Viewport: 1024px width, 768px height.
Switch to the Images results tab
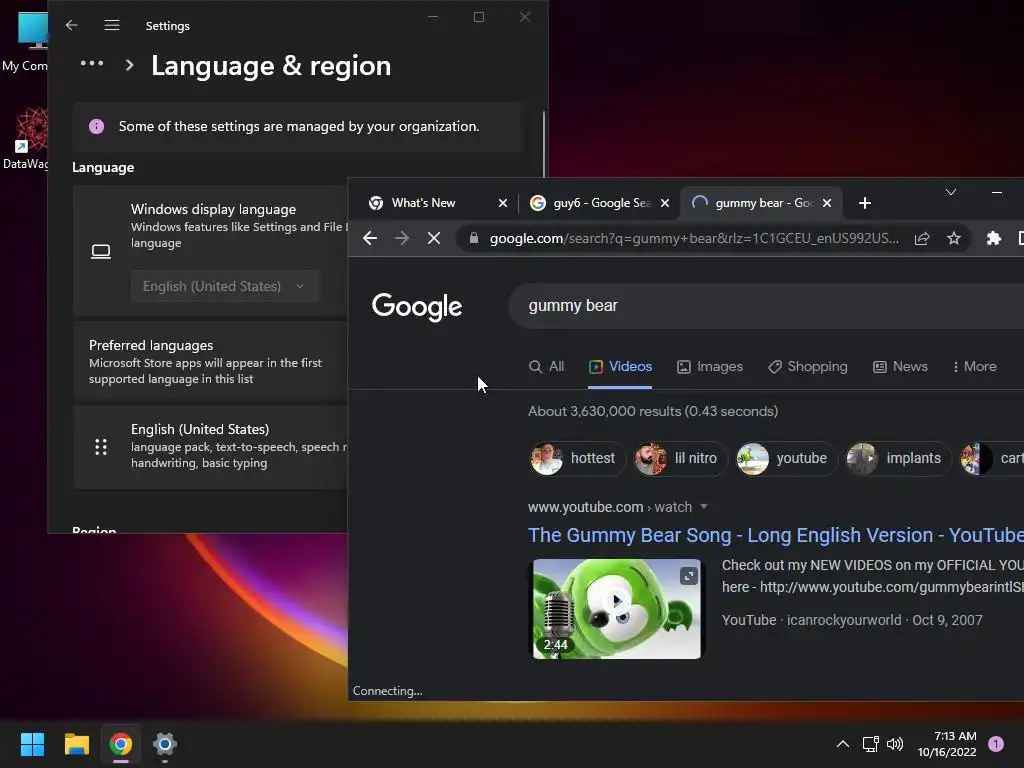[x=710, y=366]
